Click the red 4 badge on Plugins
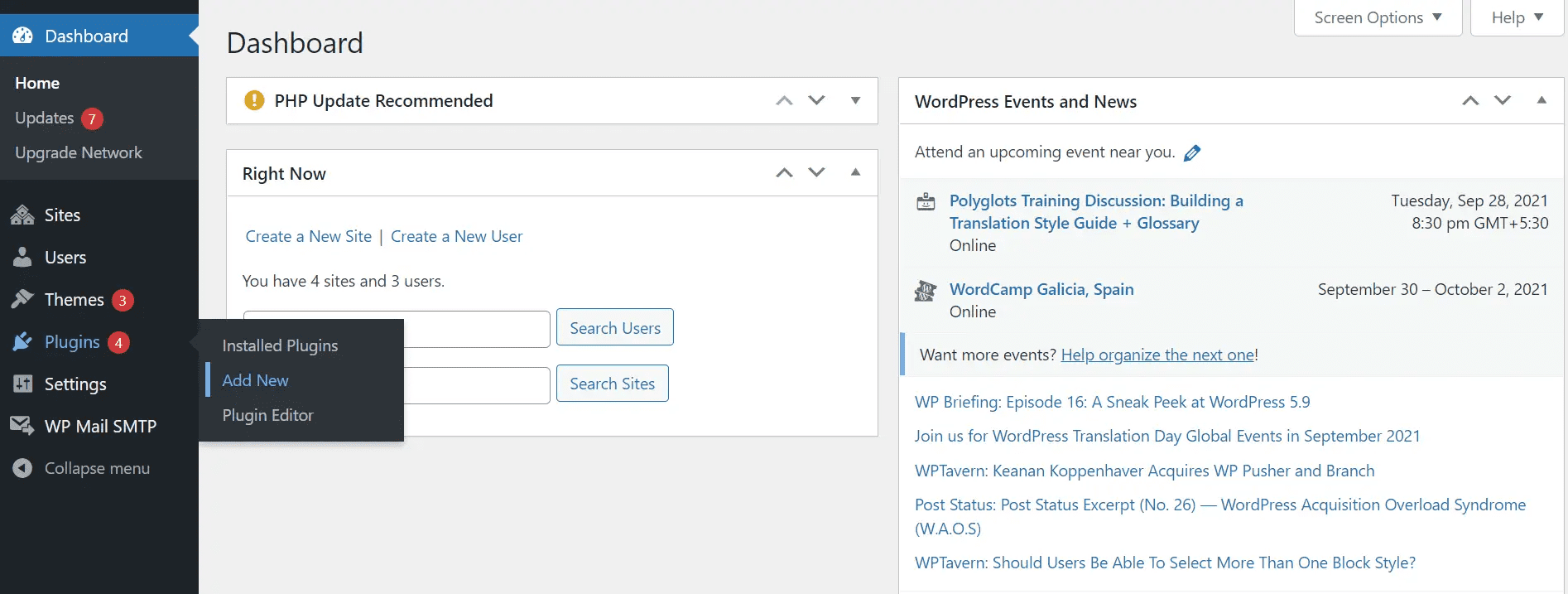Image resolution: width=1568 pixels, height=594 pixels. coord(118,342)
